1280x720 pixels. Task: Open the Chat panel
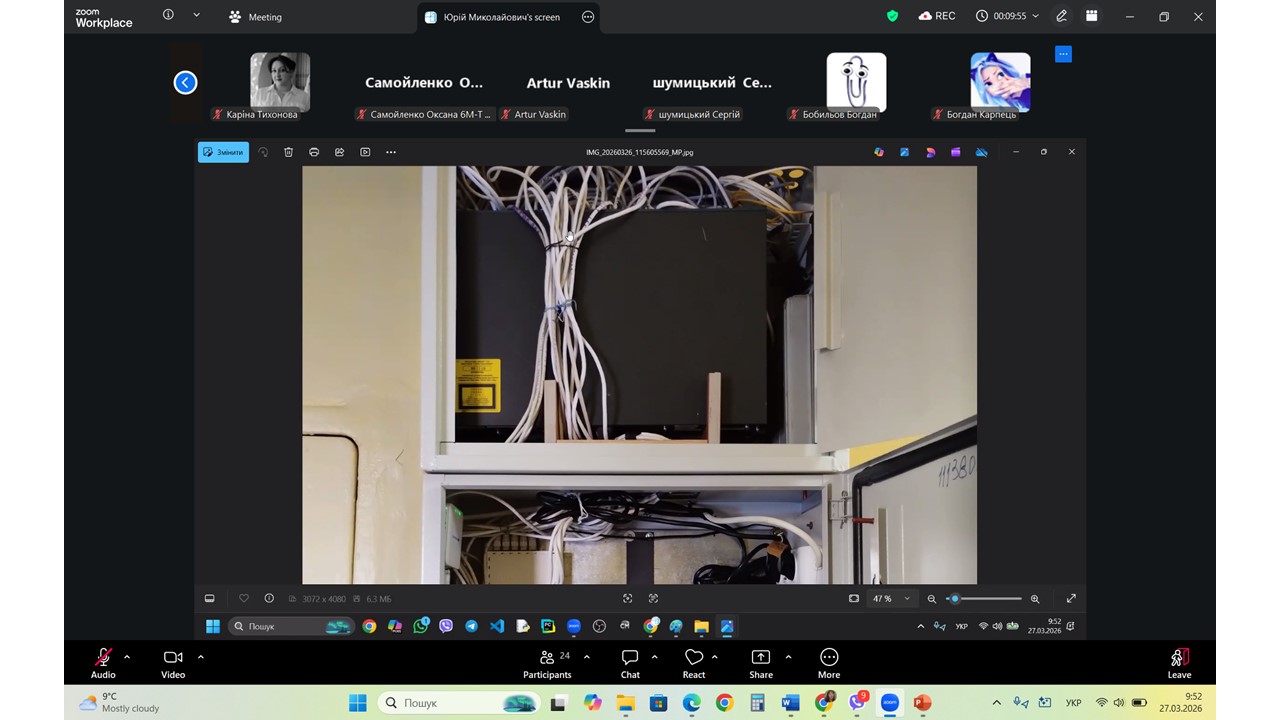(x=630, y=658)
